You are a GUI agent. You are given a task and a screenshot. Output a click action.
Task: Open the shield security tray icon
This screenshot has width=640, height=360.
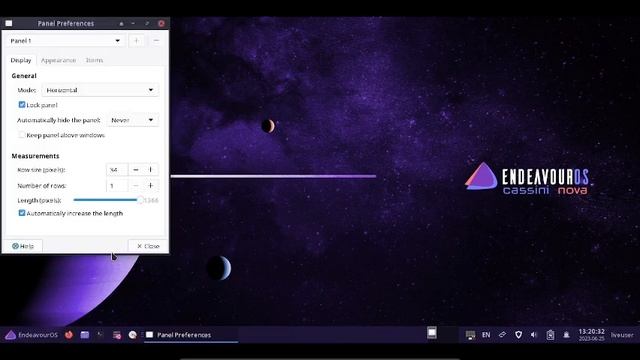[x=518, y=335]
